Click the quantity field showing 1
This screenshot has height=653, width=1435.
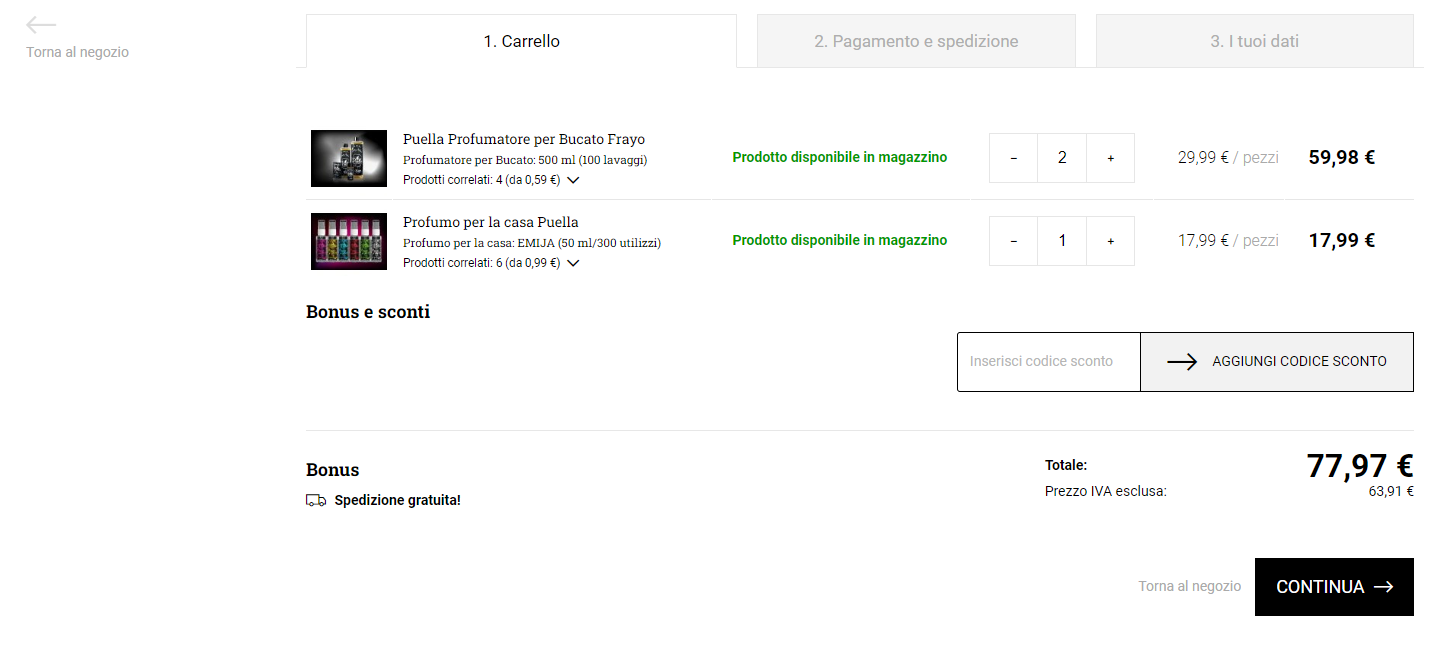1062,241
